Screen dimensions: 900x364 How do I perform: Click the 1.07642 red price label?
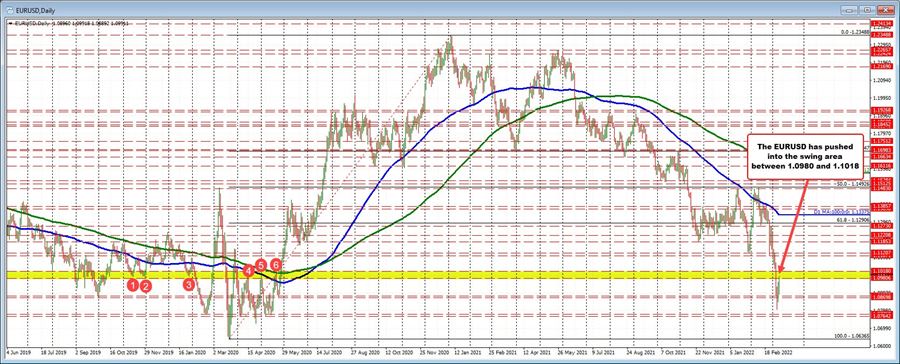pos(881,315)
